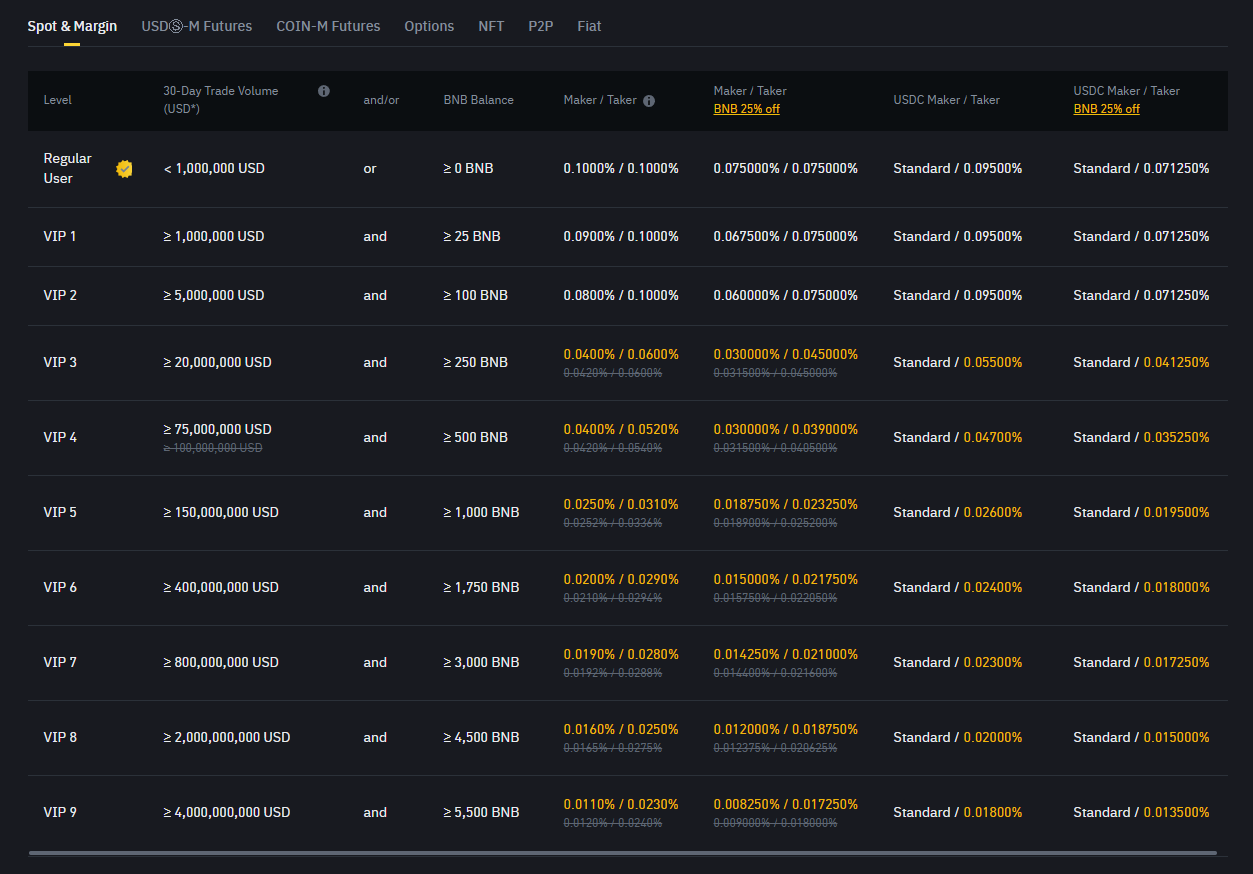Click the 0.0250% / 0.0310% fee for VIP 5
Screen dimensions: 1253x874
[621, 504]
